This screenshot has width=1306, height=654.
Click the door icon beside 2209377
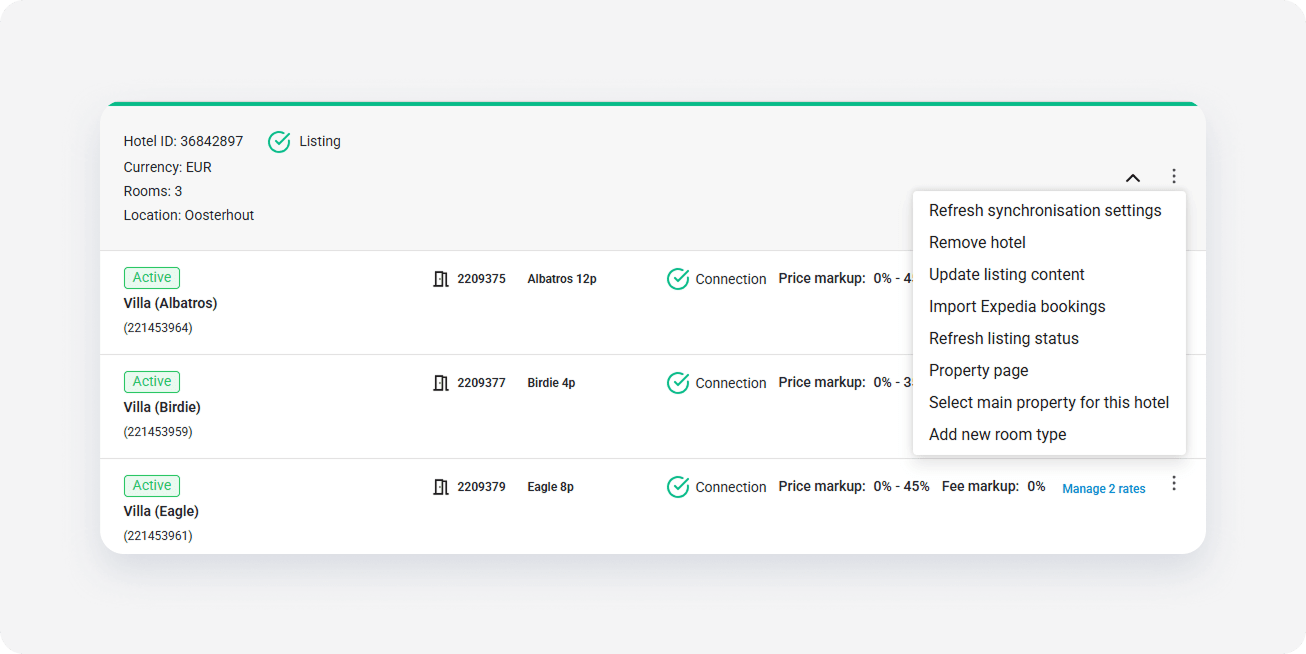(441, 383)
